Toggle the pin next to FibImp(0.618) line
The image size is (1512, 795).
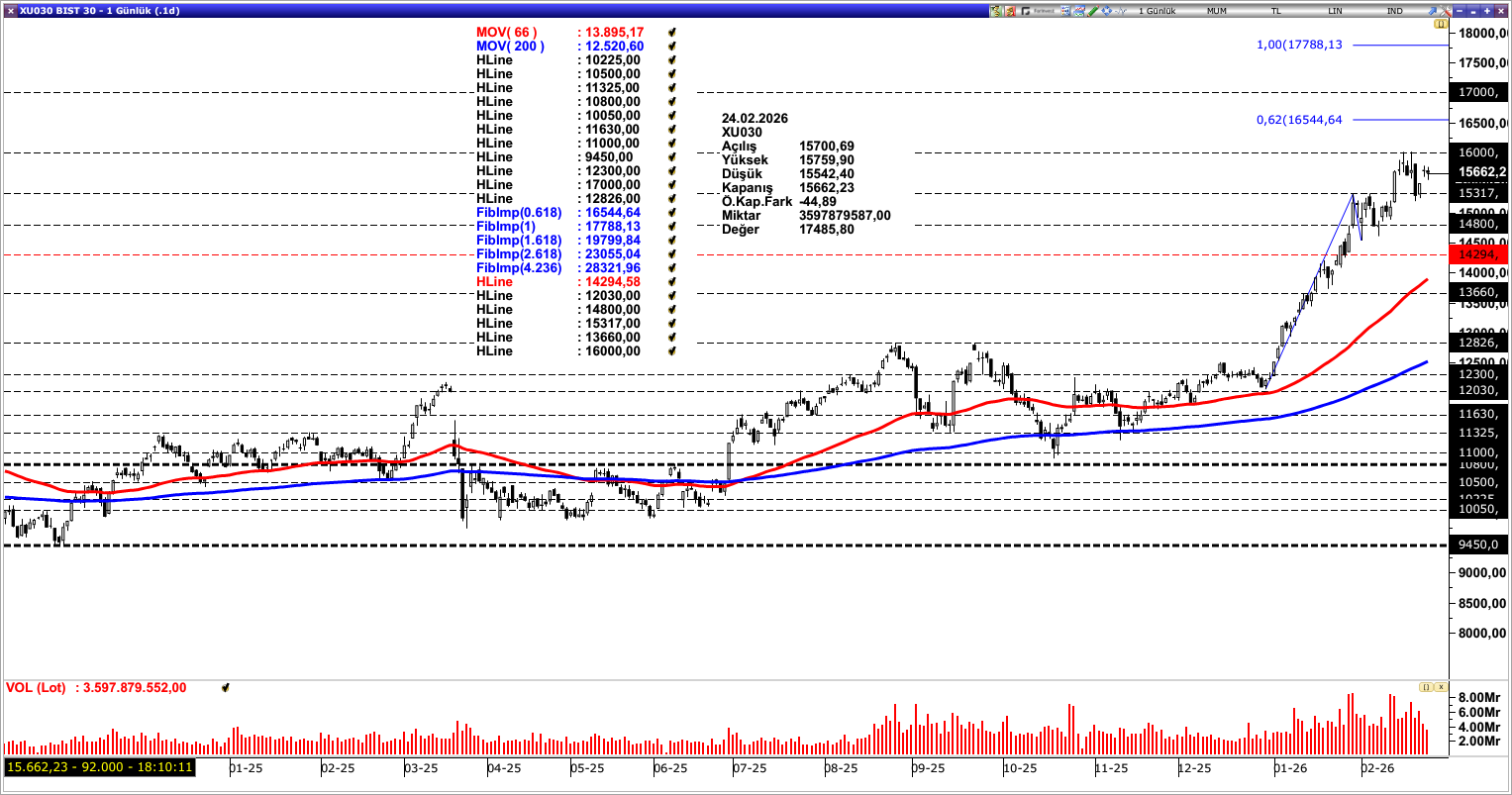pyautogui.click(x=671, y=212)
